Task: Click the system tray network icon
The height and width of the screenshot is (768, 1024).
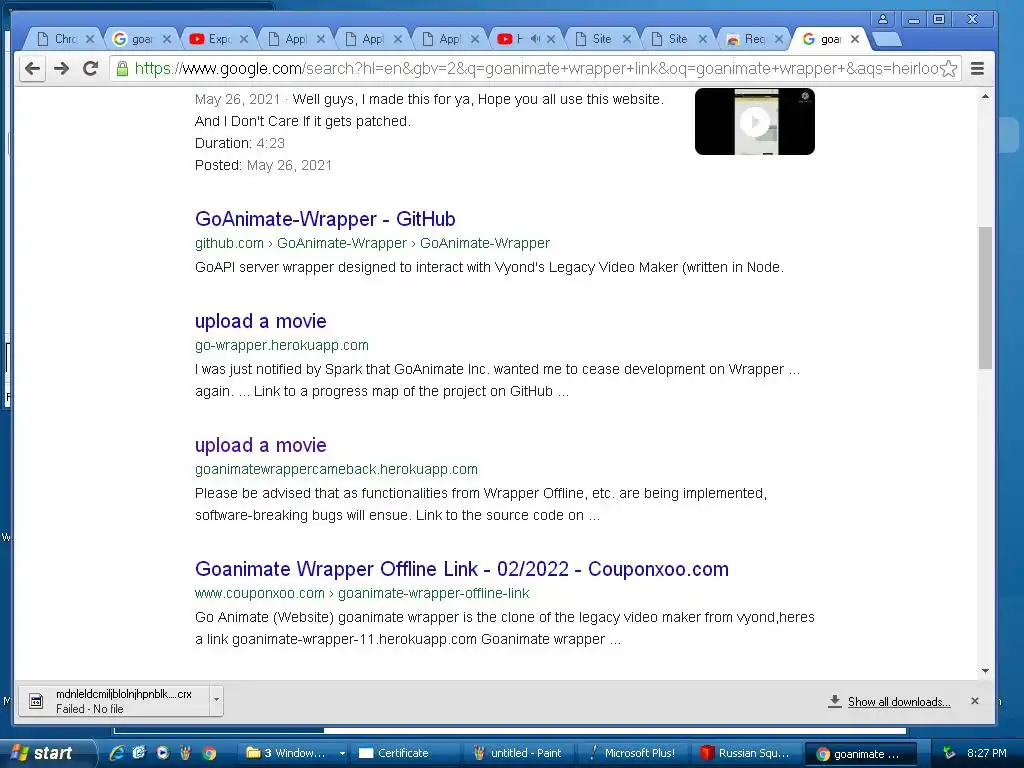Action: pos(949,753)
